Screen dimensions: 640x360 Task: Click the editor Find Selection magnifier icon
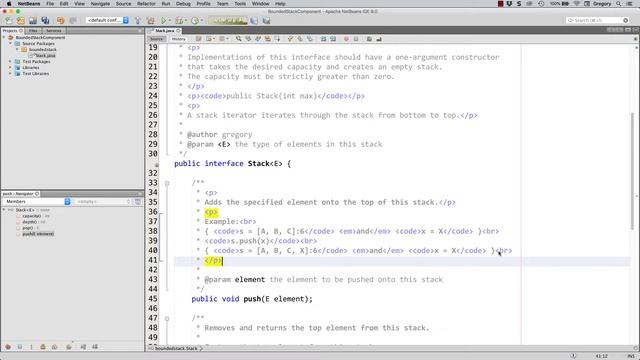[238, 39]
